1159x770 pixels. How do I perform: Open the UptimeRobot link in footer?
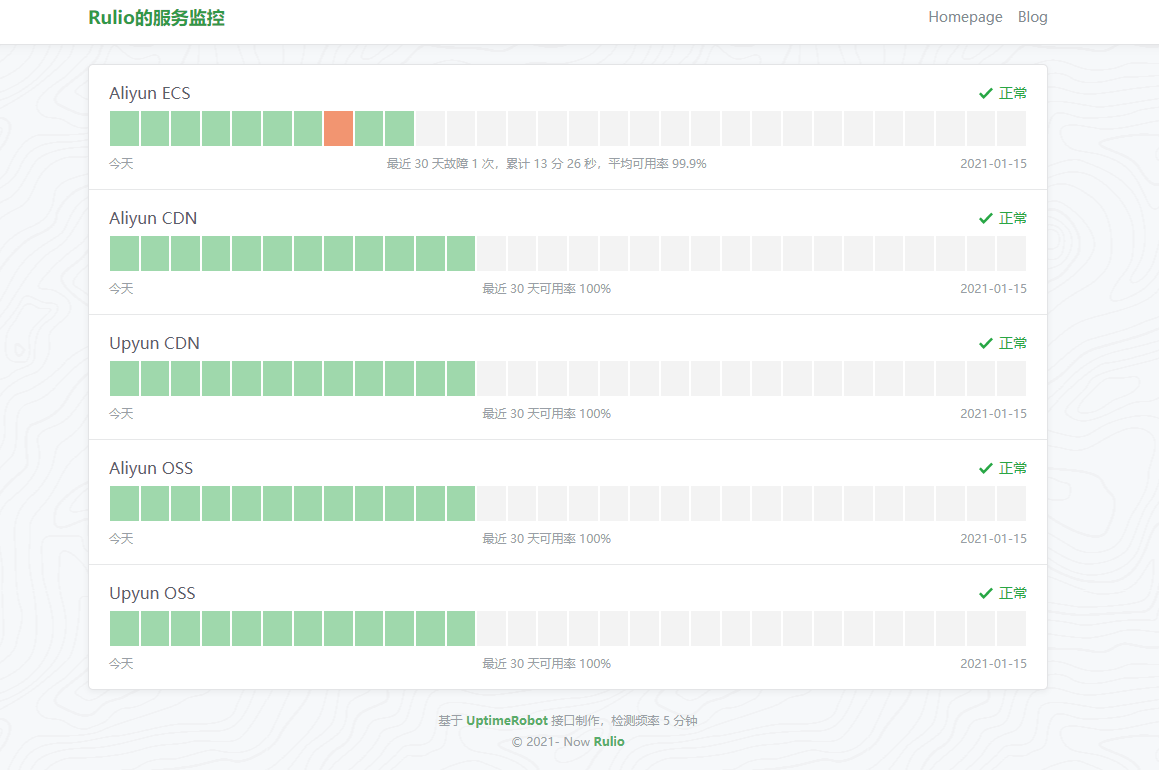506,721
